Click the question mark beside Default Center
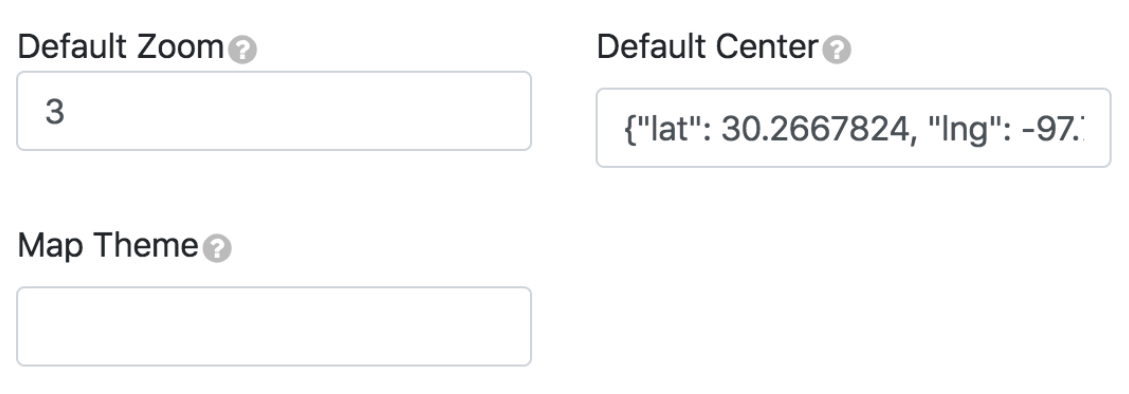This screenshot has width=1129, height=394. (837, 50)
